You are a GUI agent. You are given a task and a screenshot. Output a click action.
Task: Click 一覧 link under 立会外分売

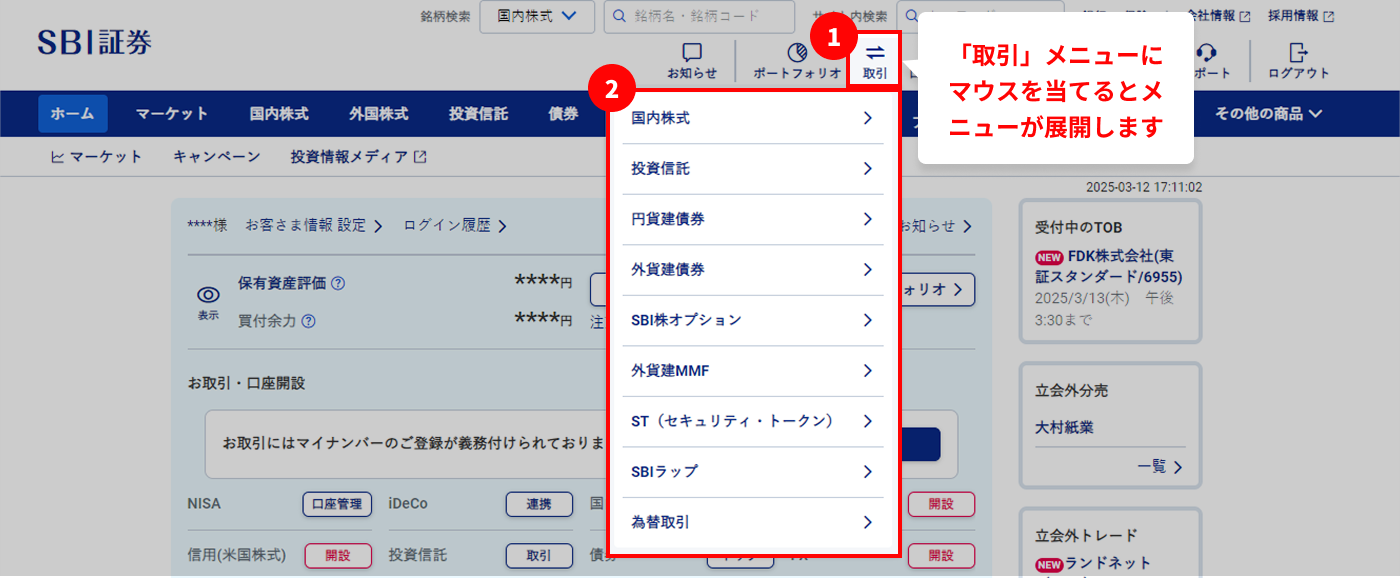(x=1160, y=466)
